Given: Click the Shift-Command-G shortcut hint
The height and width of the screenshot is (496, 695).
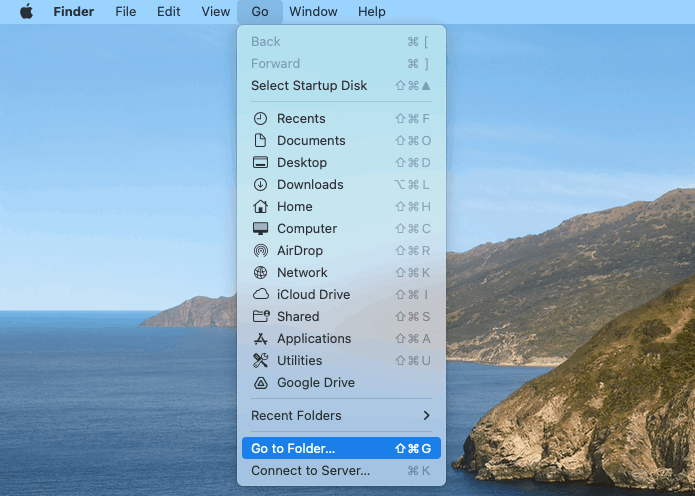Looking at the screenshot, I should tap(413, 449).
